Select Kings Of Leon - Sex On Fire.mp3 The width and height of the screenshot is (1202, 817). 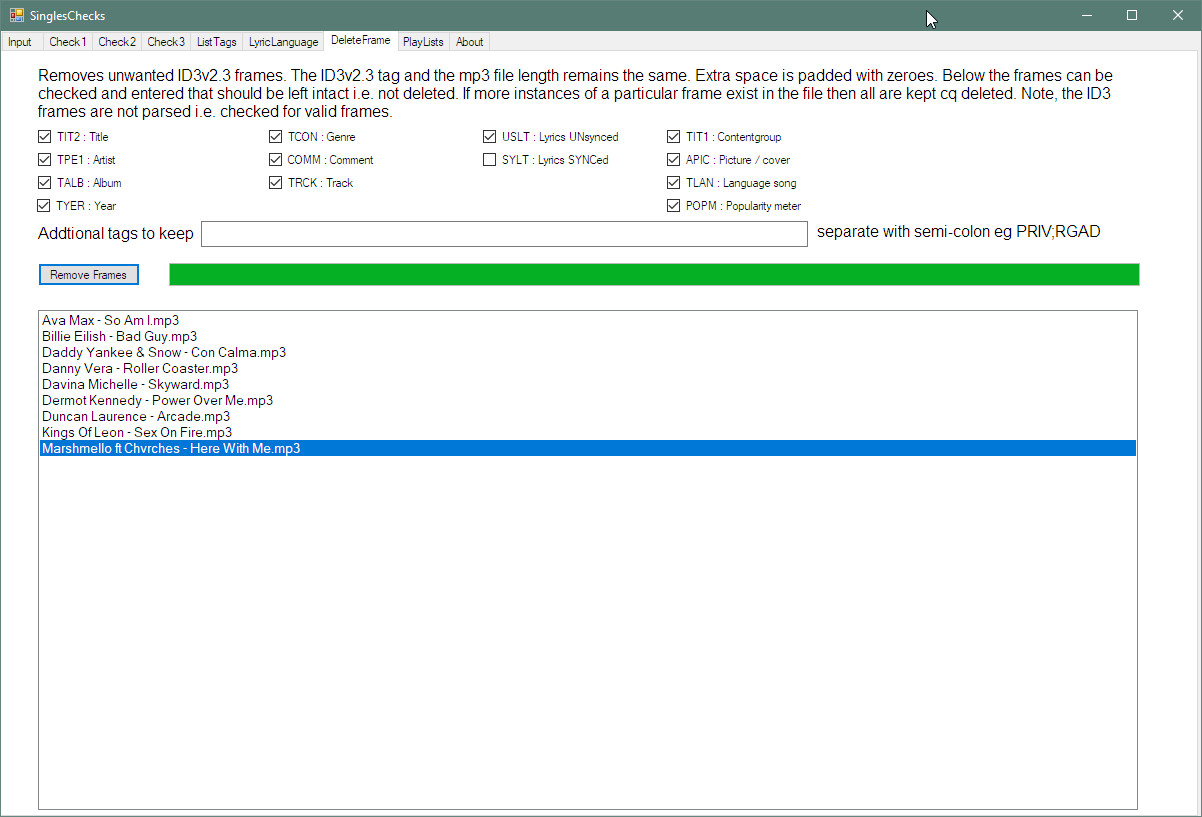137,432
